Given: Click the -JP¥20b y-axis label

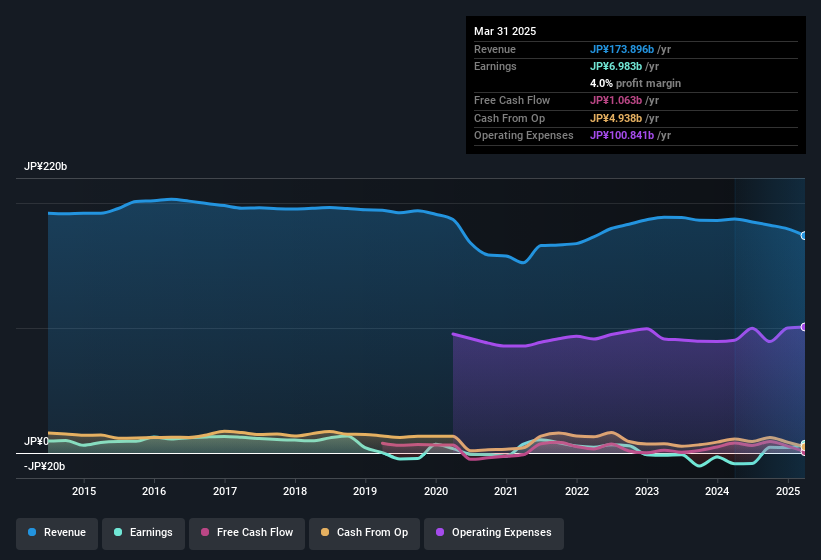Looking at the screenshot, I should click(45, 466).
